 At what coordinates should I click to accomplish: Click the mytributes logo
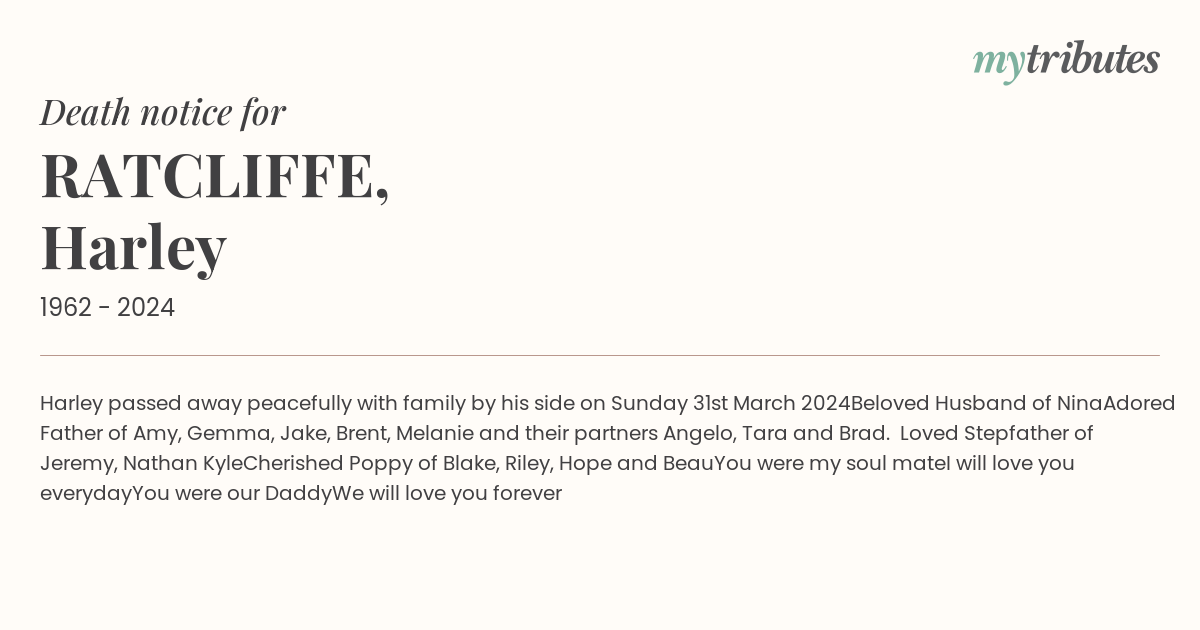click(1066, 61)
